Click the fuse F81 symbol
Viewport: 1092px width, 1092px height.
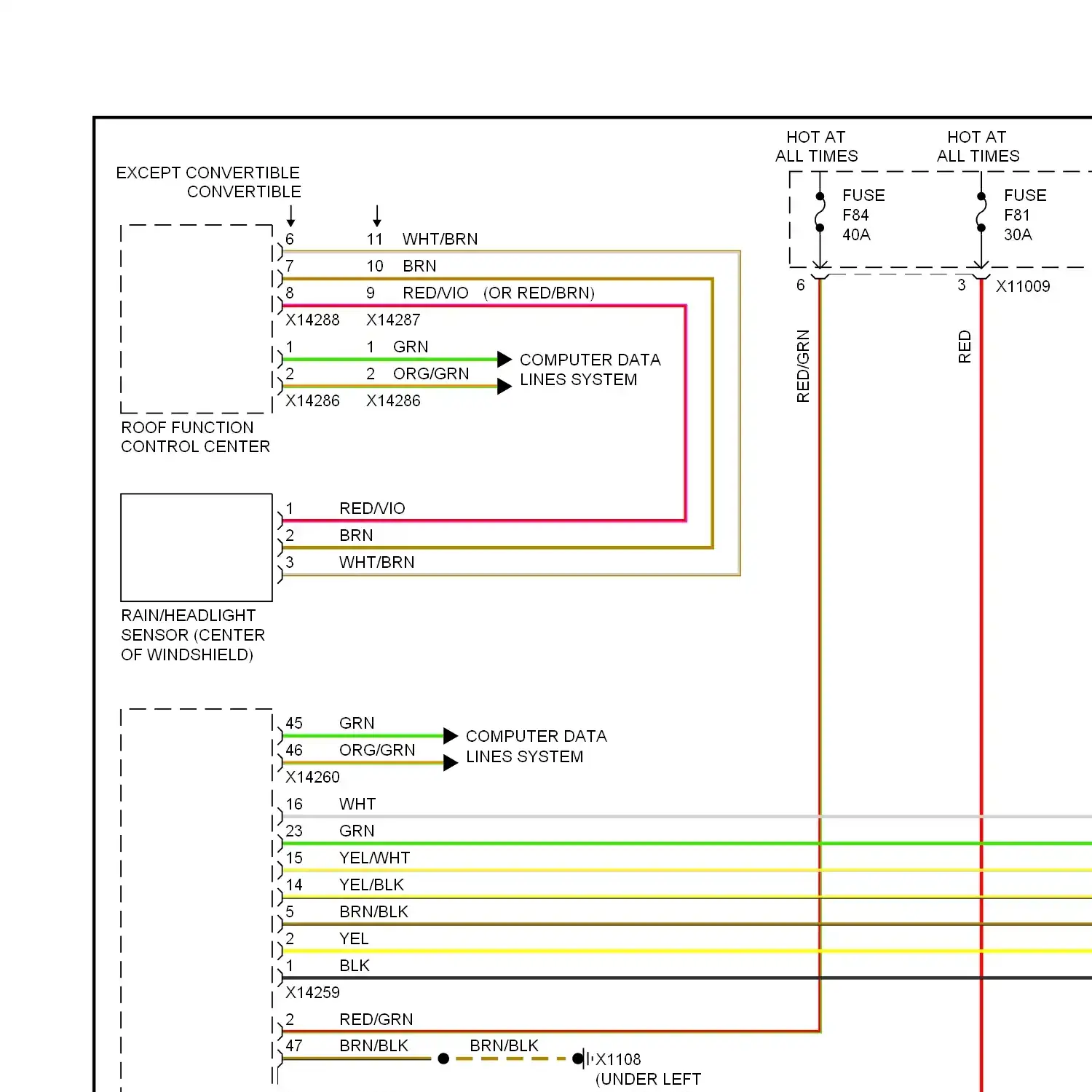(x=981, y=212)
